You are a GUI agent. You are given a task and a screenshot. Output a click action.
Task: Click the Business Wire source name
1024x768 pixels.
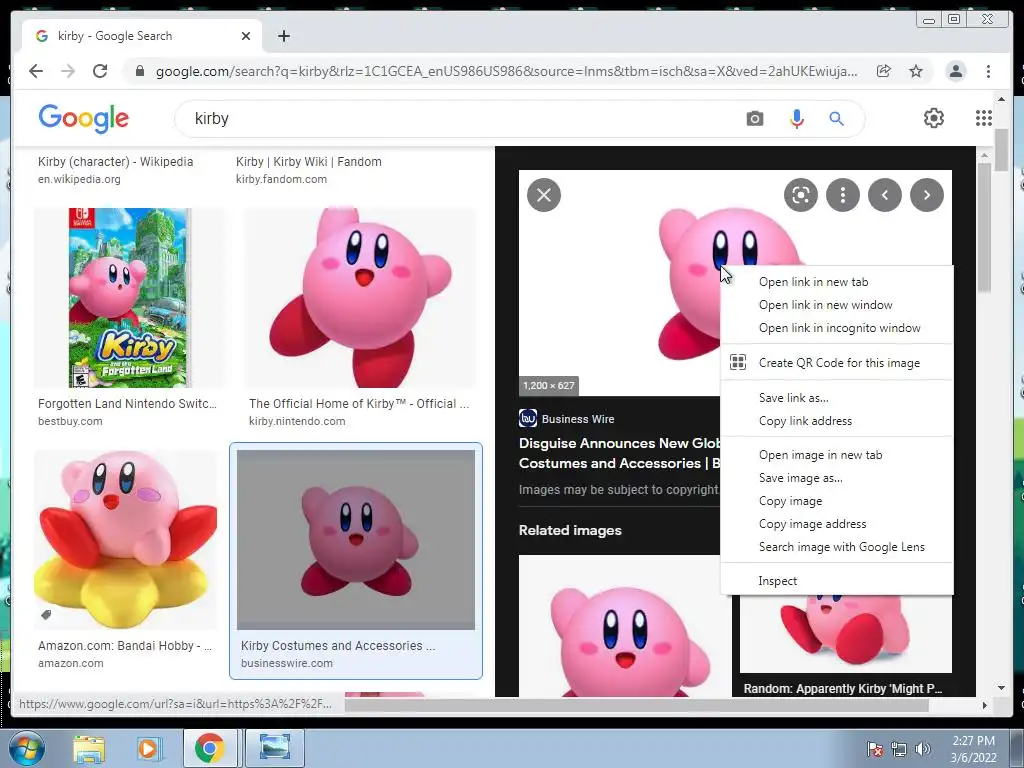578,419
